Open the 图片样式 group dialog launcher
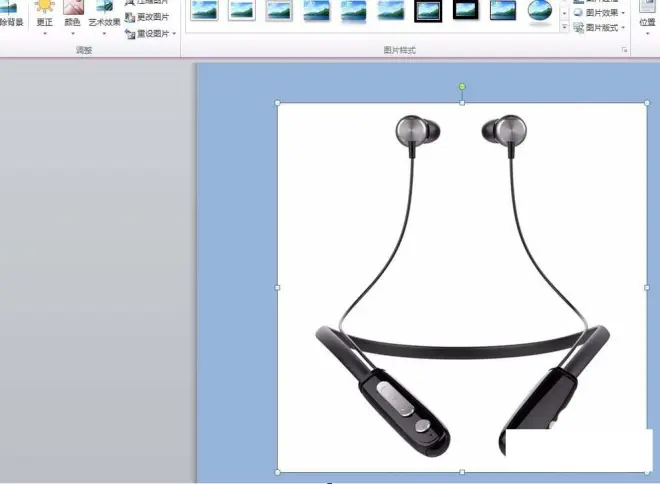Viewport: 660px width, 484px height. (x=624, y=50)
